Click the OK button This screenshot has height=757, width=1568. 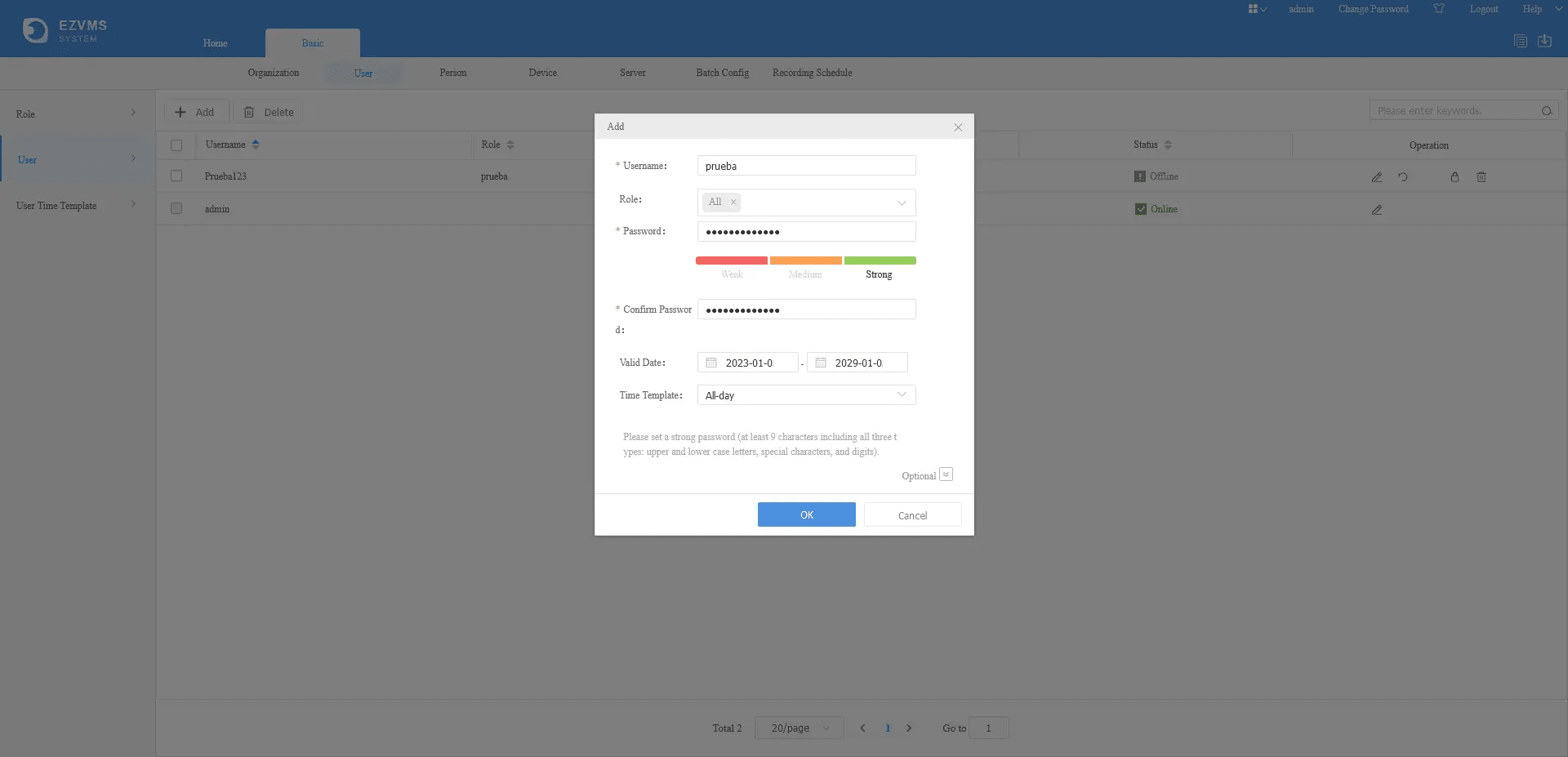(806, 514)
